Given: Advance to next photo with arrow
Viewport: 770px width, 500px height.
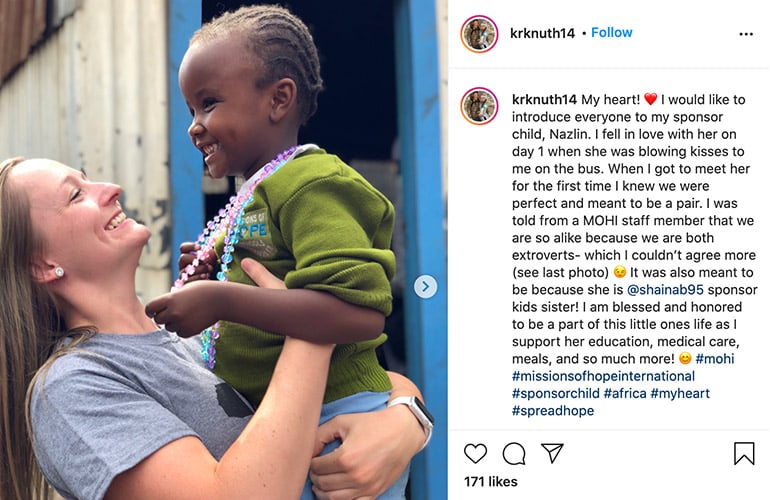Looking at the screenshot, I should pos(425,286).
